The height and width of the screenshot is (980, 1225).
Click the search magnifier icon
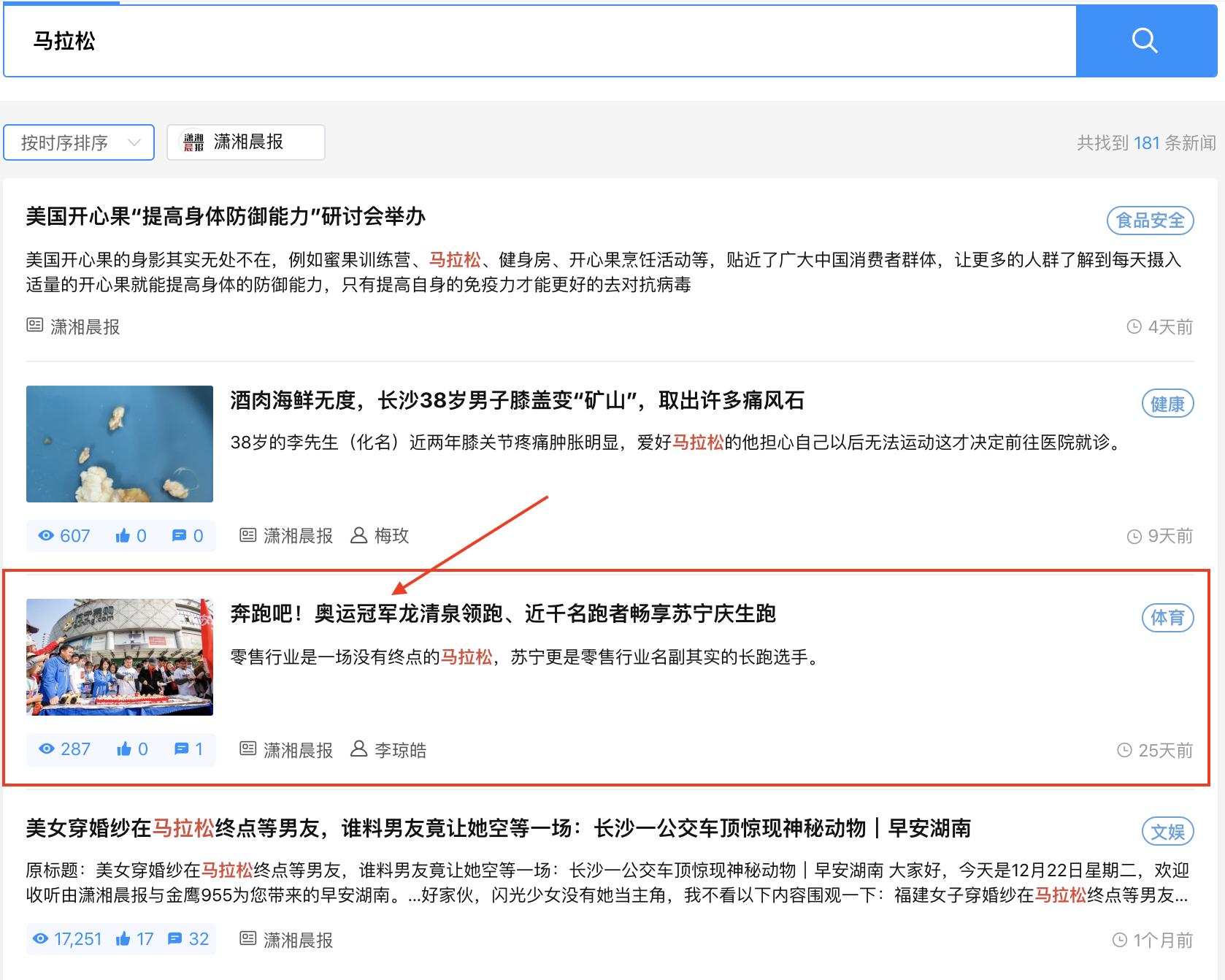[1145, 41]
